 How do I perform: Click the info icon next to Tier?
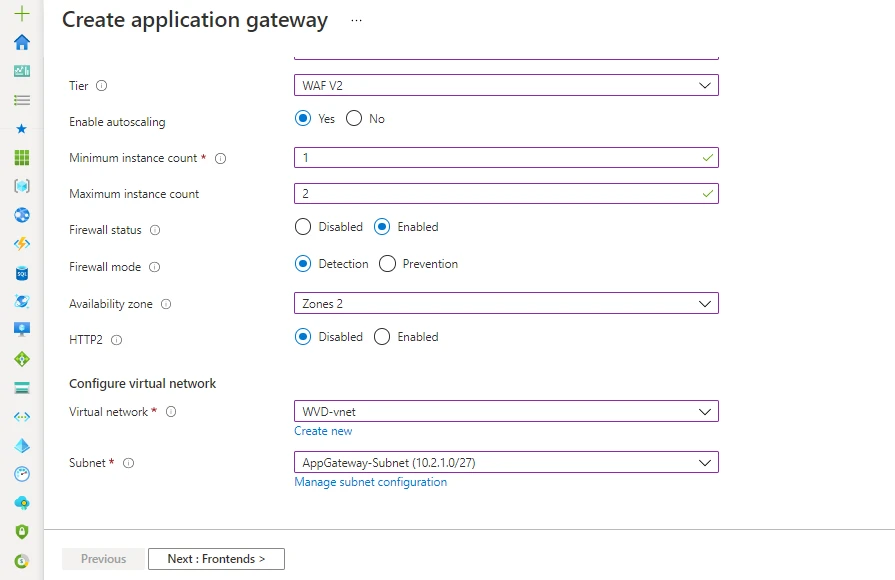102,86
